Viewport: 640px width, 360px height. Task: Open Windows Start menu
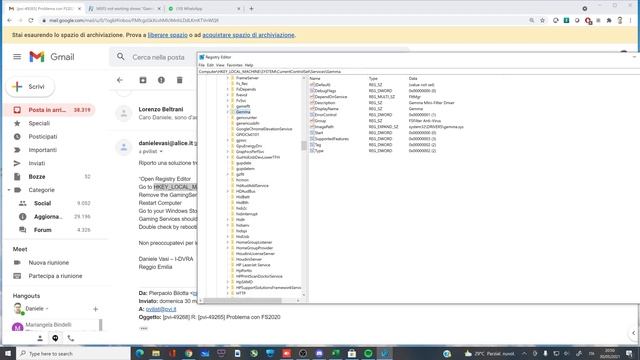pyautogui.click(x=8, y=353)
